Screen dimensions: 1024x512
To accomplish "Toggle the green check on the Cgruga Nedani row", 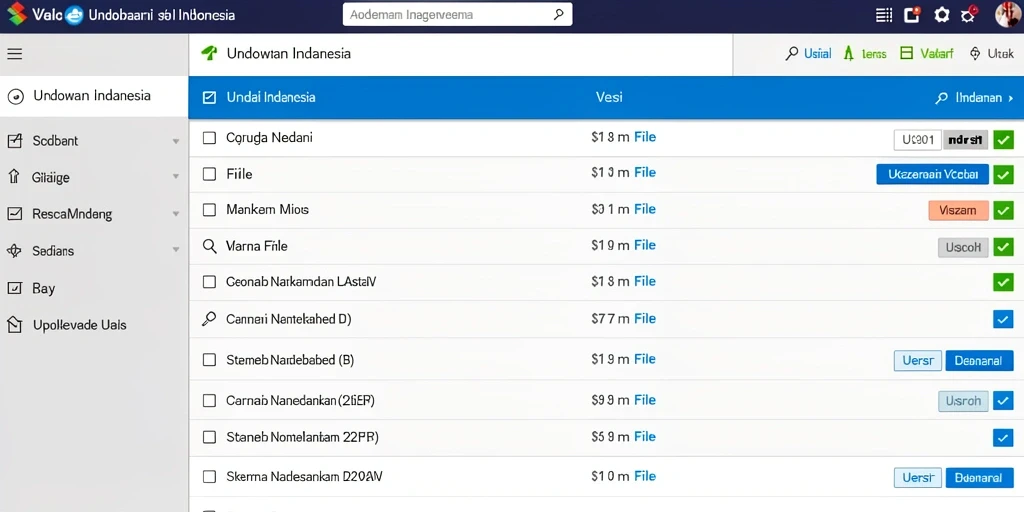I will [1003, 139].
